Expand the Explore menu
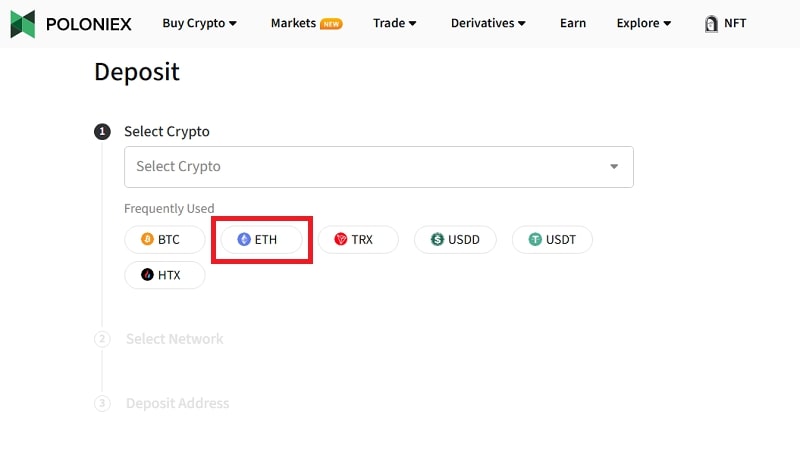The image size is (800, 452). 643,23
